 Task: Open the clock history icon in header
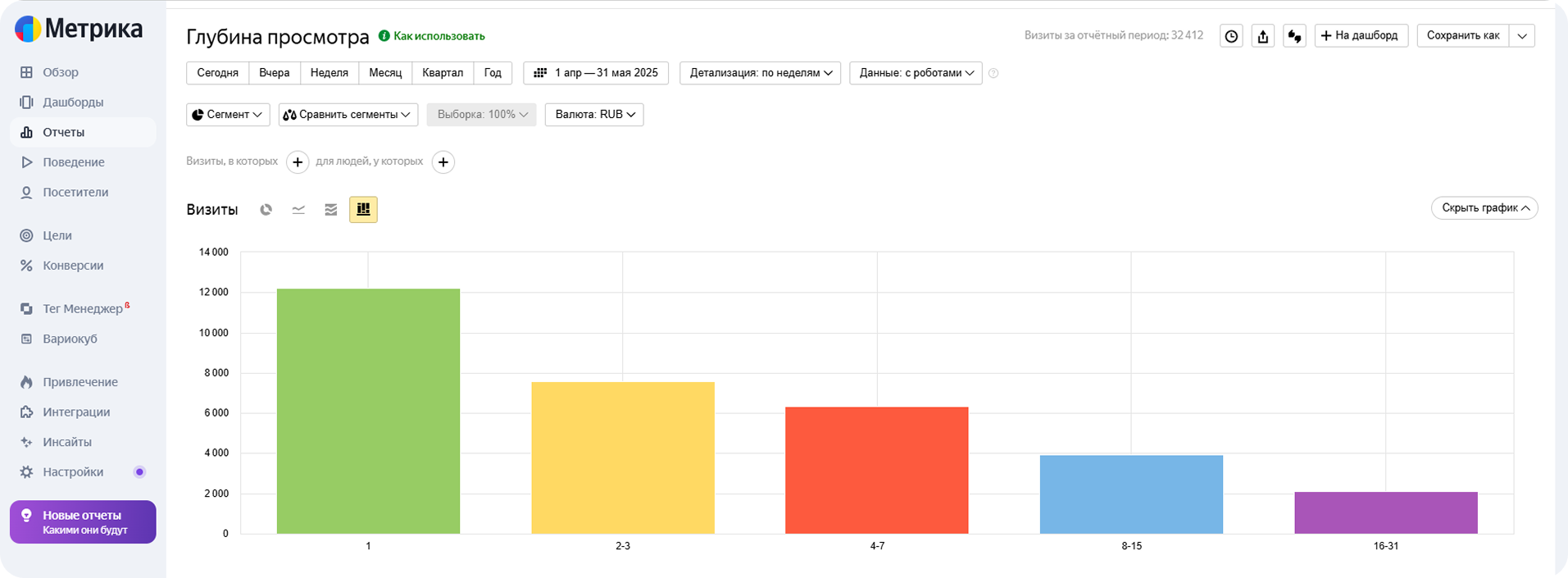1231,36
